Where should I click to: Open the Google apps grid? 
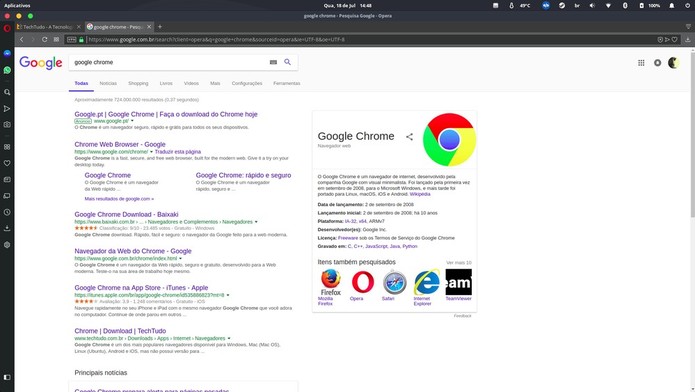pyautogui.click(x=641, y=63)
